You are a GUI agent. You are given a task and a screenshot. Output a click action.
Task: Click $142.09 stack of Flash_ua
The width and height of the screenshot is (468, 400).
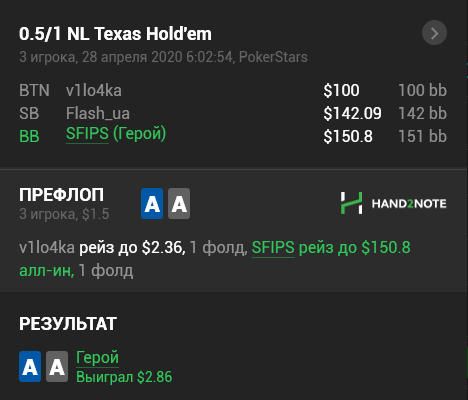352,113
